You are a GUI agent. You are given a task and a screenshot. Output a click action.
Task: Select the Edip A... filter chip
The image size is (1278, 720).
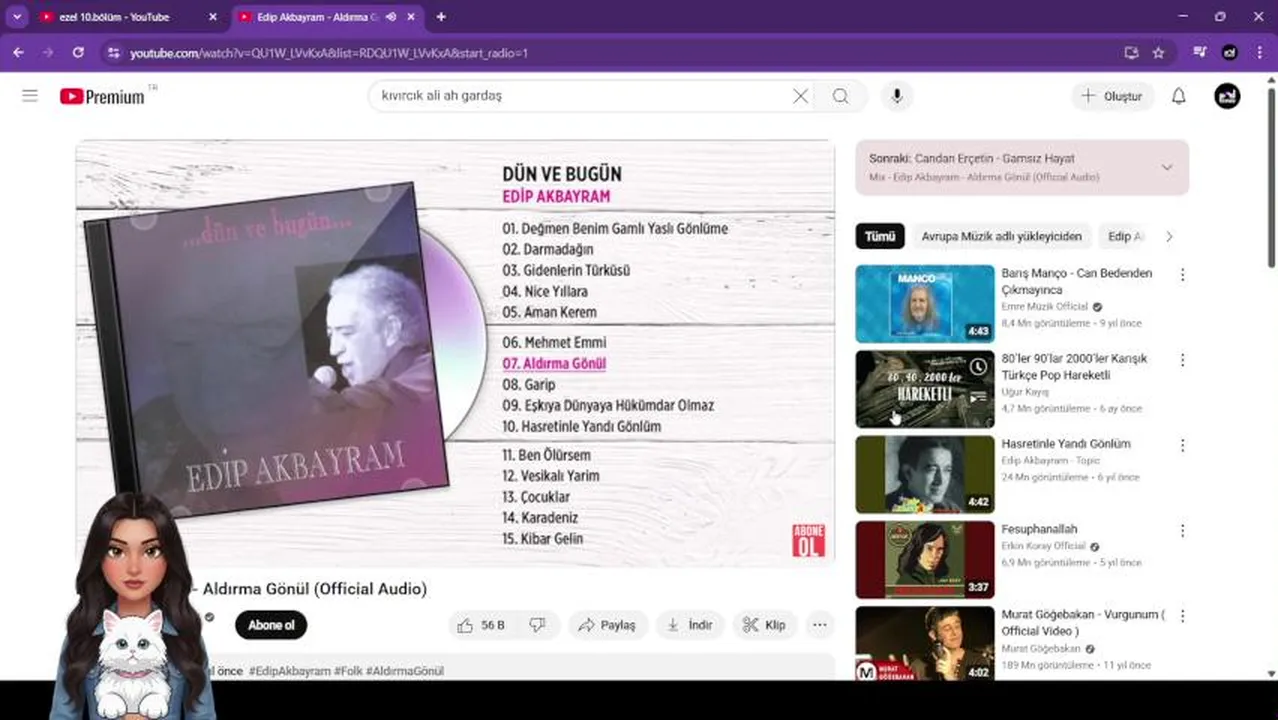[1125, 237]
